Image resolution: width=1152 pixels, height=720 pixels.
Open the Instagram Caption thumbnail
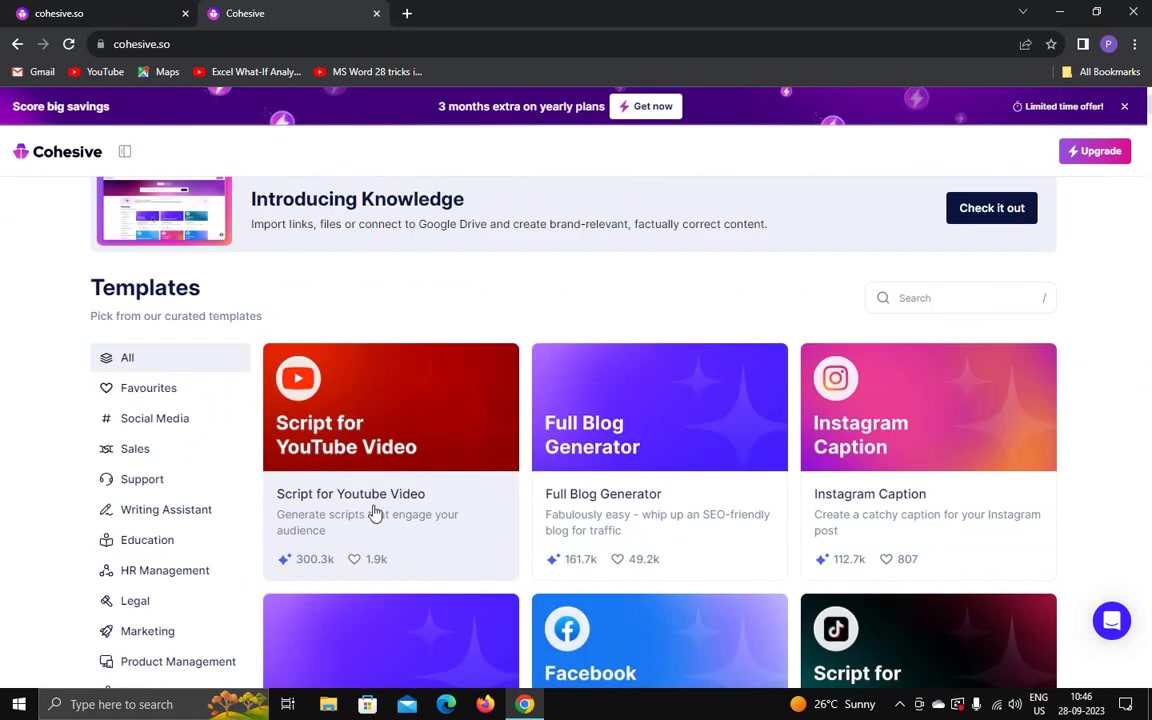[929, 407]
